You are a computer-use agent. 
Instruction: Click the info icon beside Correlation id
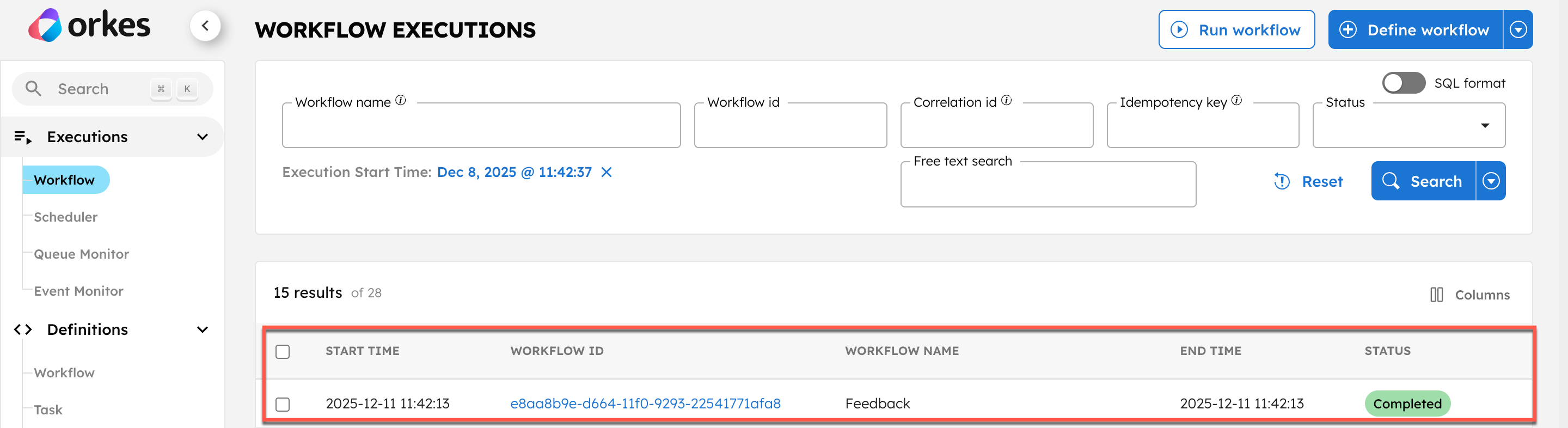[1006, 100]
